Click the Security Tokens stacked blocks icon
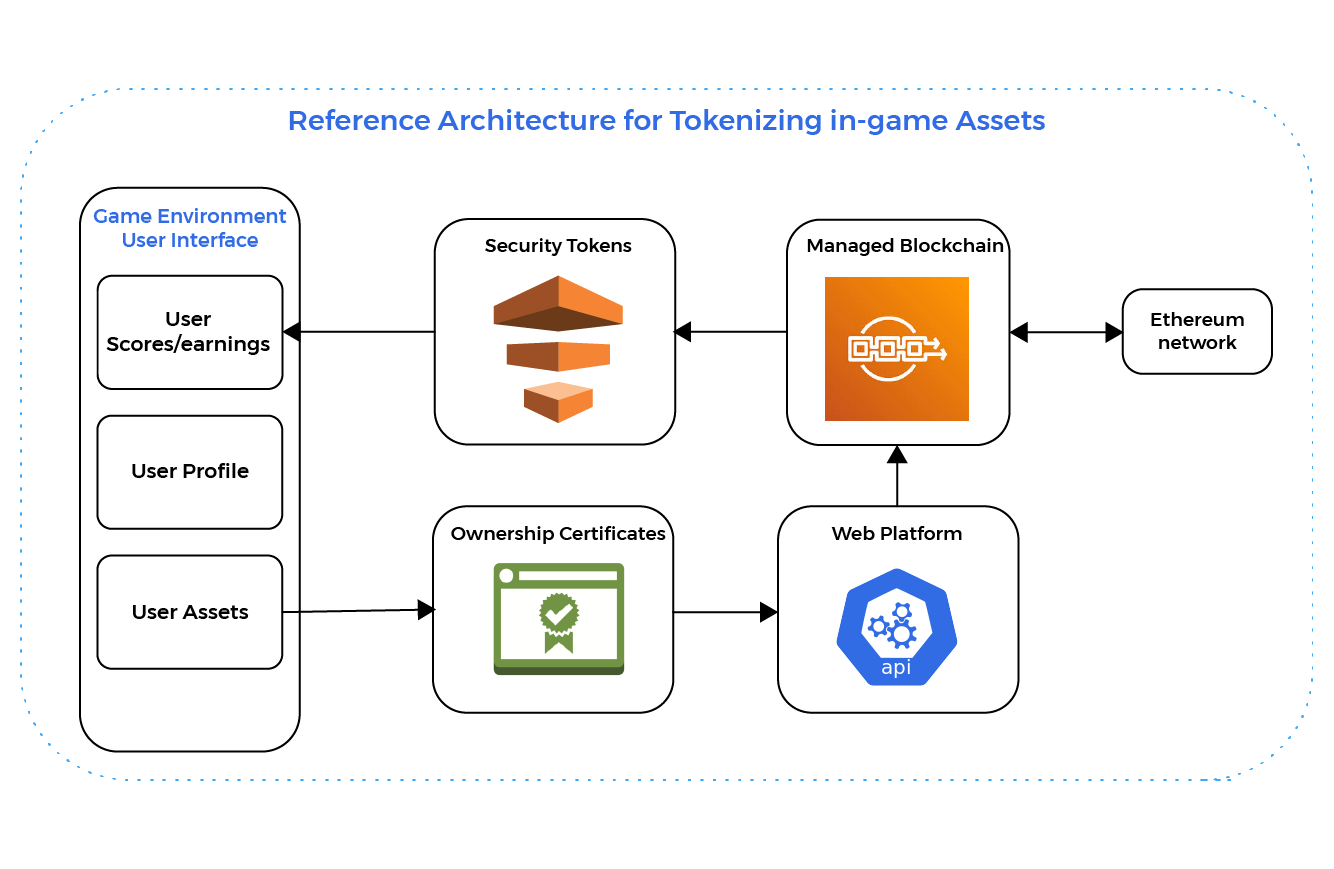Screen dimensions: 1334x869 tap(558, 349)
